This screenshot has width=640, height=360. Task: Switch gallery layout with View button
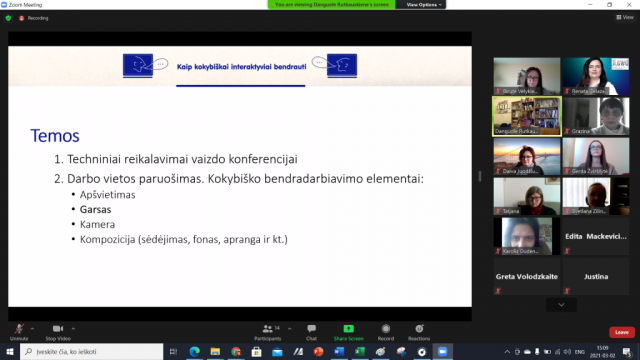[x=625, y=17]
